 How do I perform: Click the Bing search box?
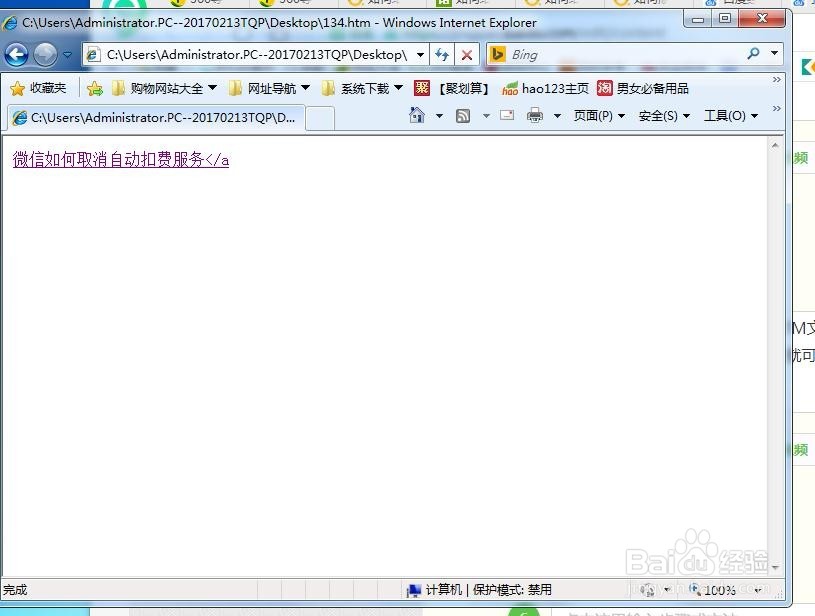click(x=624, y=55)
